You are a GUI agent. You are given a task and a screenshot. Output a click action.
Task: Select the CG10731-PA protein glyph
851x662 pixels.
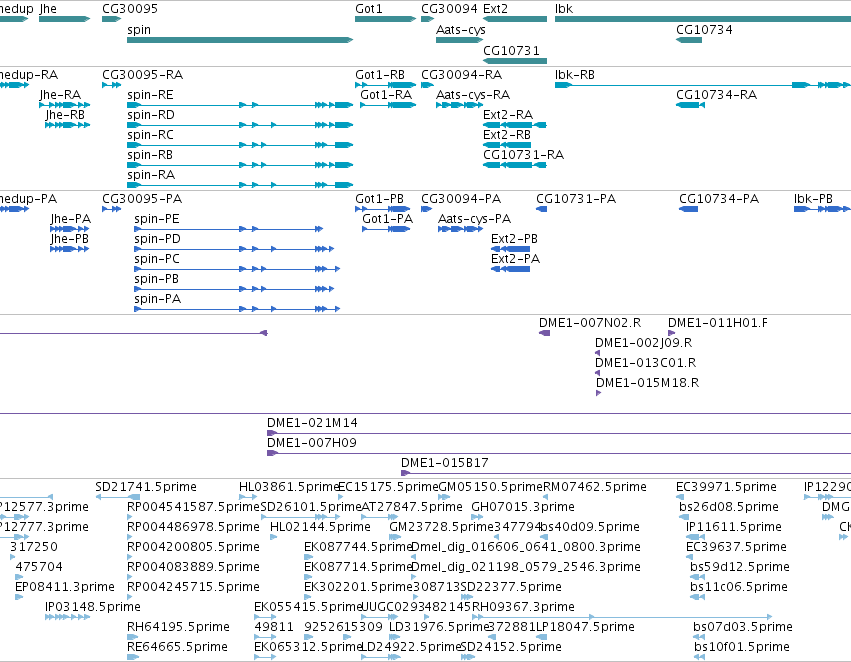542,209
